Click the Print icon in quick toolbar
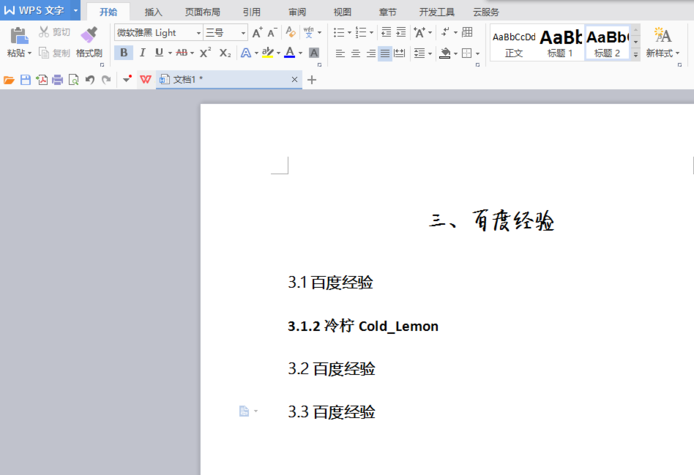The width and height of the screenshot is (694, 475). (58, 80)
